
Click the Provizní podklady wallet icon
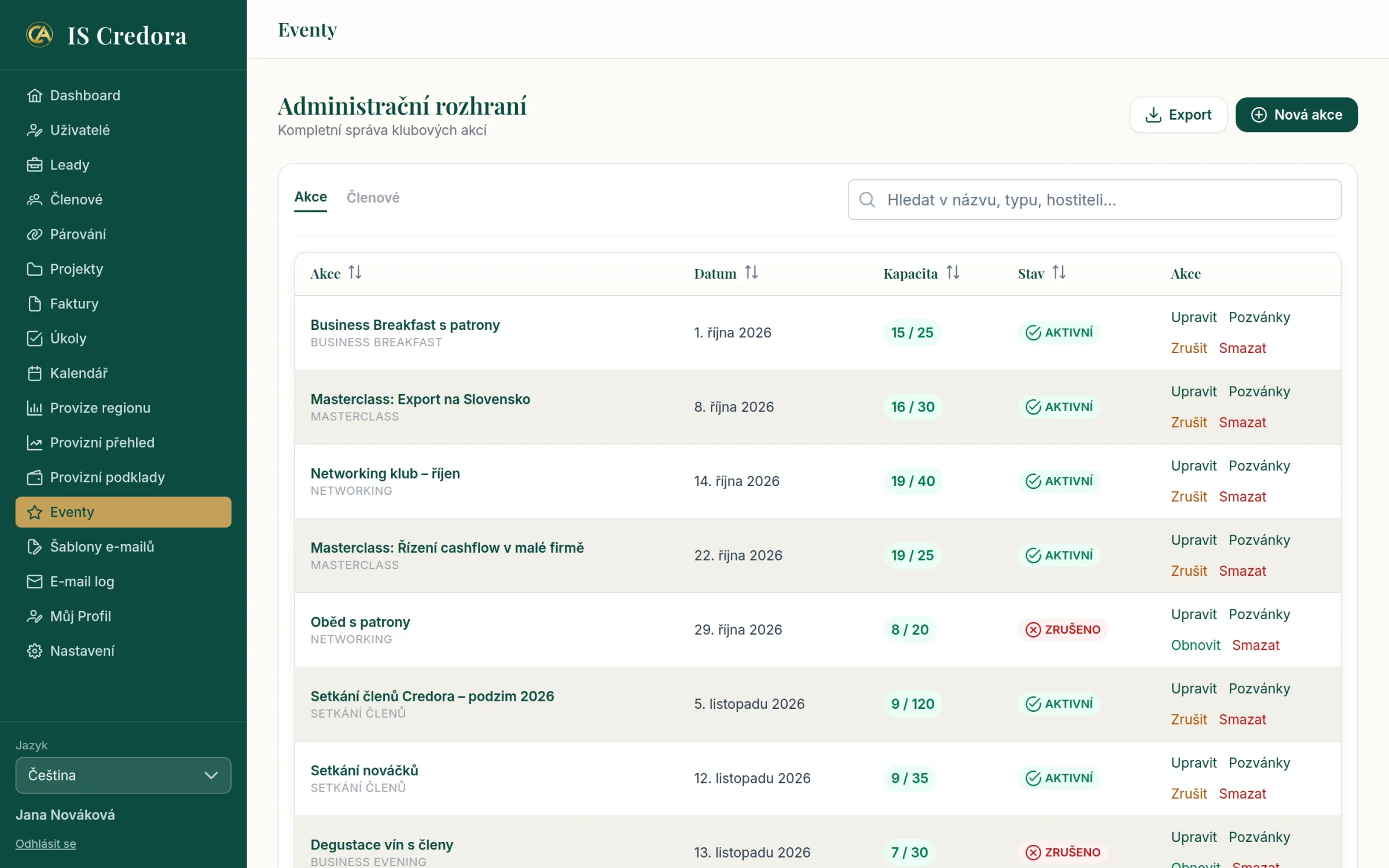click(35, 477)
